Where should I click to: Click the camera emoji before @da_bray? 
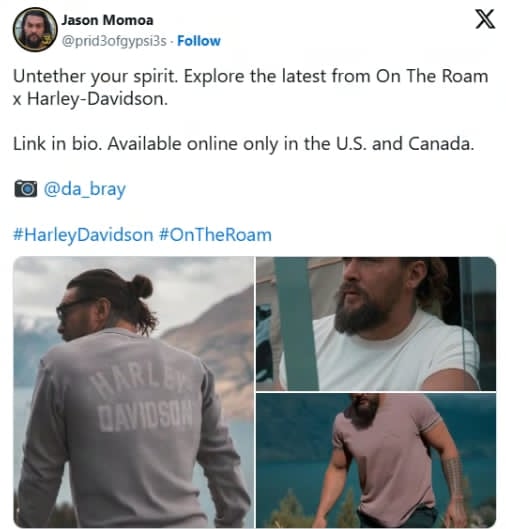26,189
